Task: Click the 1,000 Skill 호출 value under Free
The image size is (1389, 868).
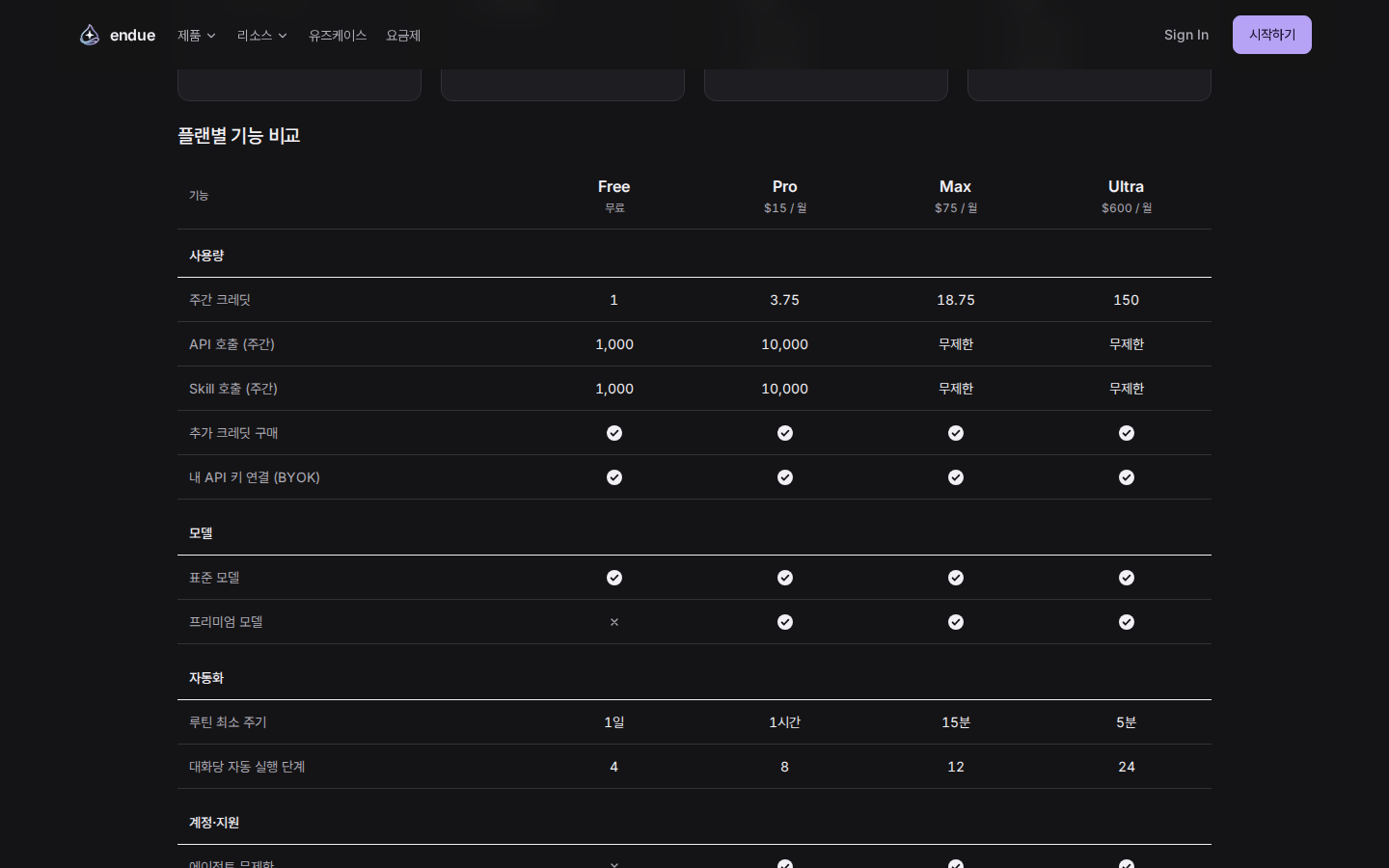Action: coord(614,389)
